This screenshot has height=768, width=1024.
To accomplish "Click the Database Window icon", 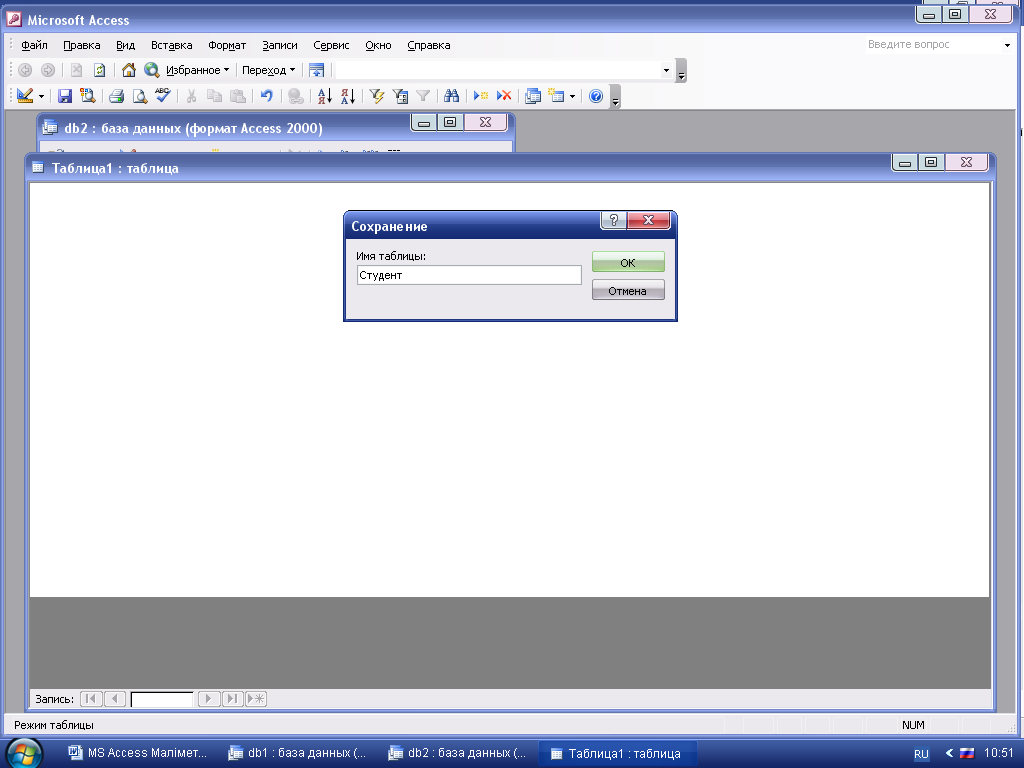I will pyautogui.click(x=533, y=96).
